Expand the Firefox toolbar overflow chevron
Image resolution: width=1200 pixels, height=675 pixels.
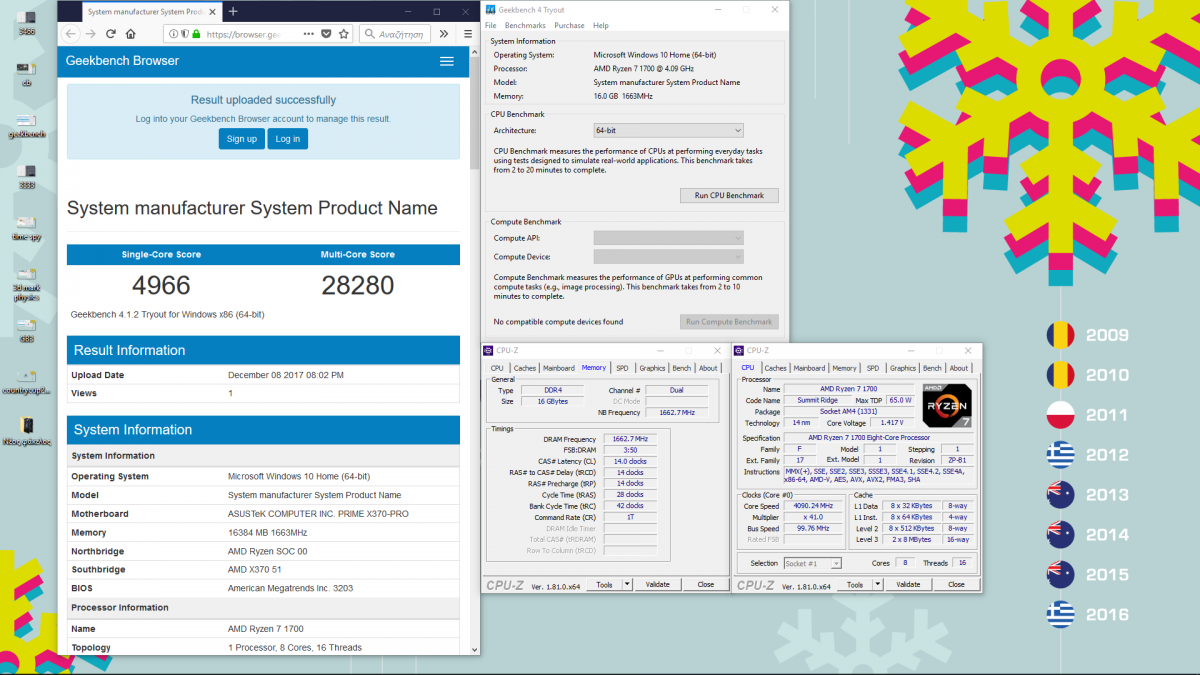coord(443,33)
